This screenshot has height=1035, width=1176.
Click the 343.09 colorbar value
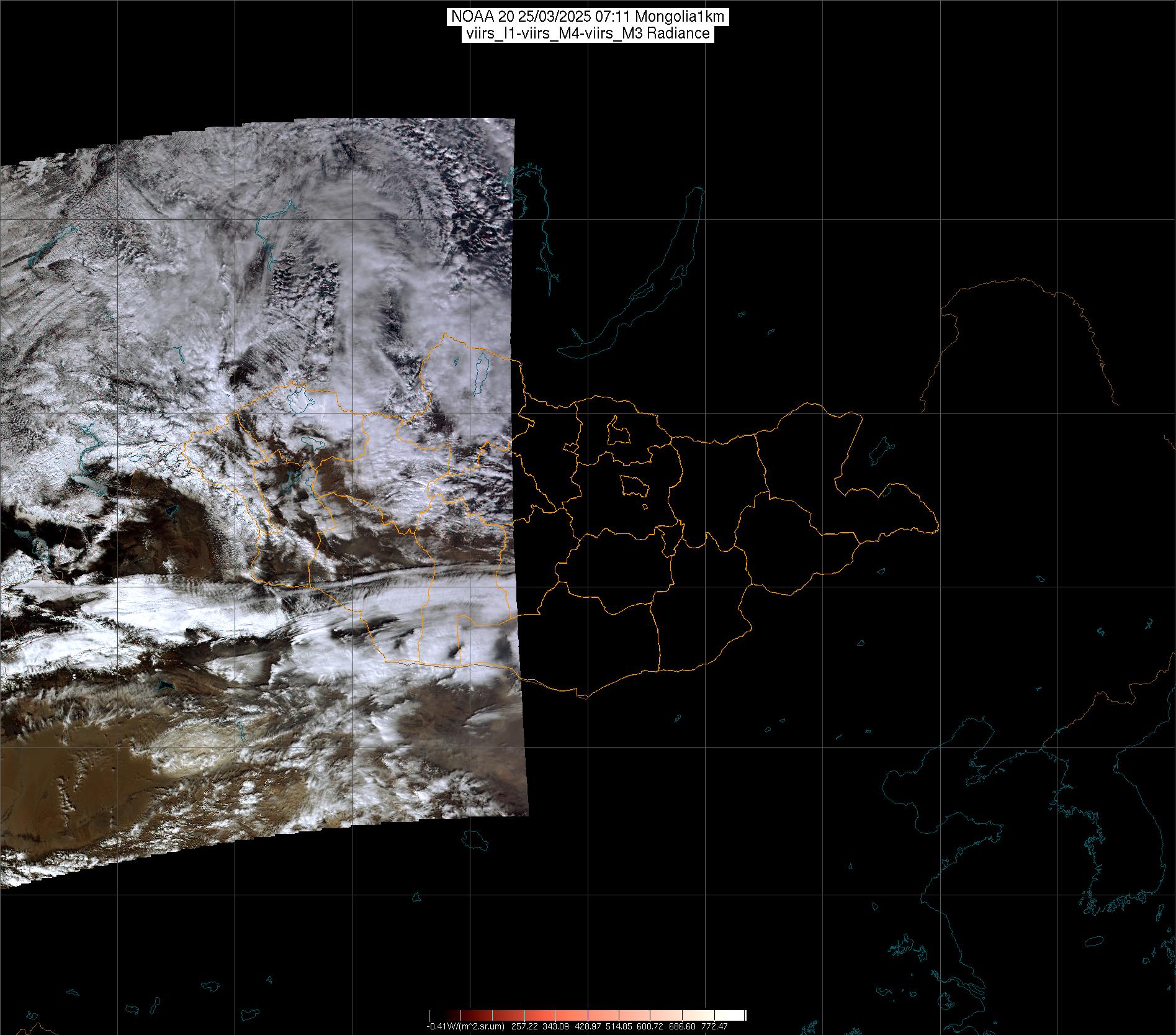point(556,1026)
